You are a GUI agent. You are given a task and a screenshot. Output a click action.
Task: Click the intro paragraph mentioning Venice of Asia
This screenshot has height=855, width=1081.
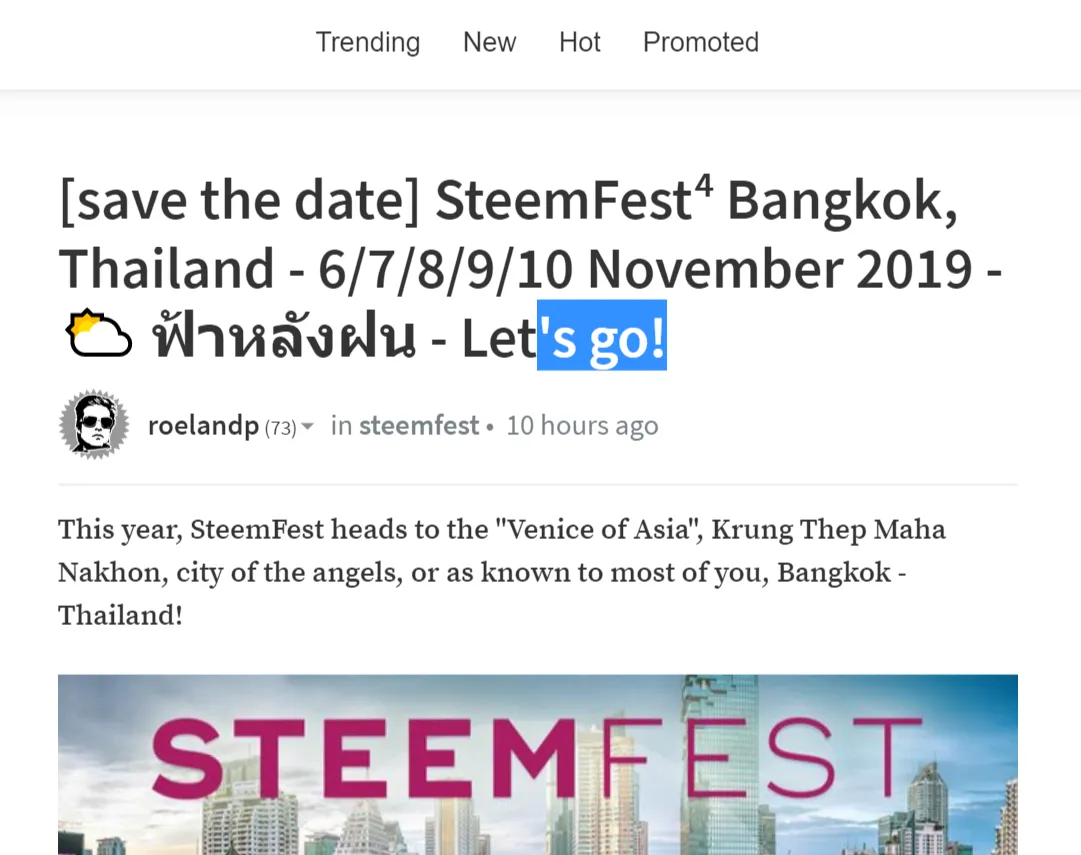pos(502,572)
